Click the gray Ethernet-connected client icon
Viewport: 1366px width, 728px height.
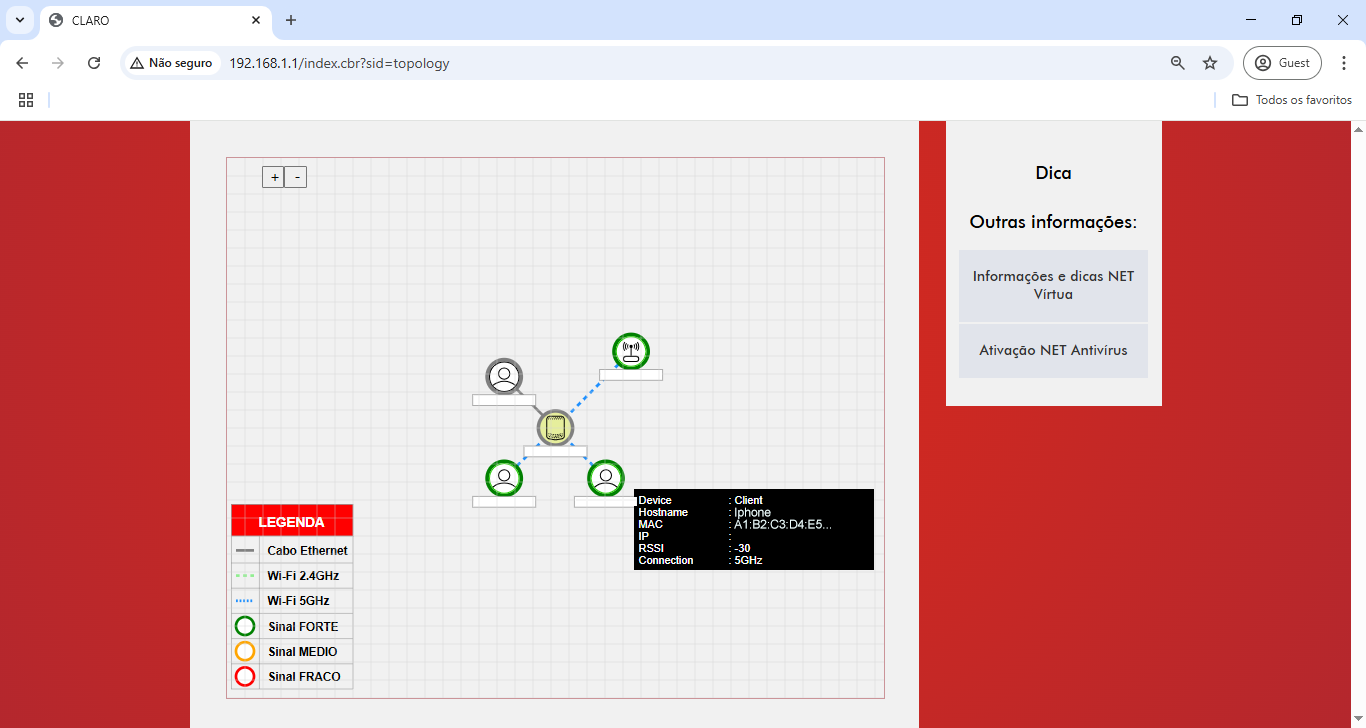tap(504, 377)
